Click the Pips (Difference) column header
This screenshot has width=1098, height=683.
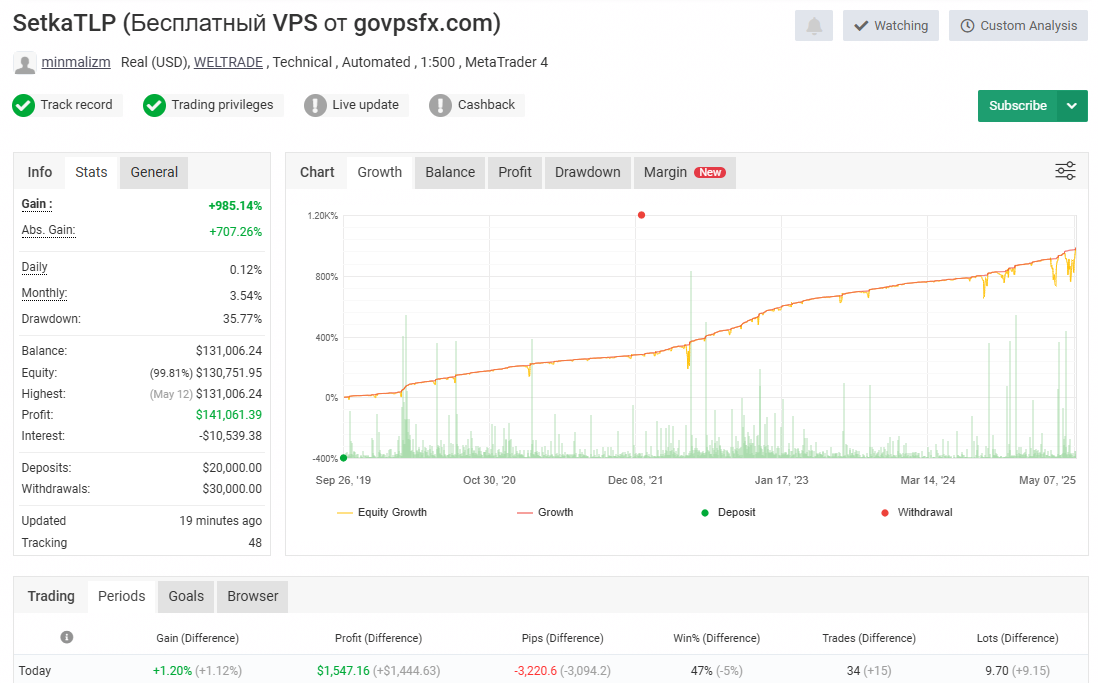pos(562,638)
